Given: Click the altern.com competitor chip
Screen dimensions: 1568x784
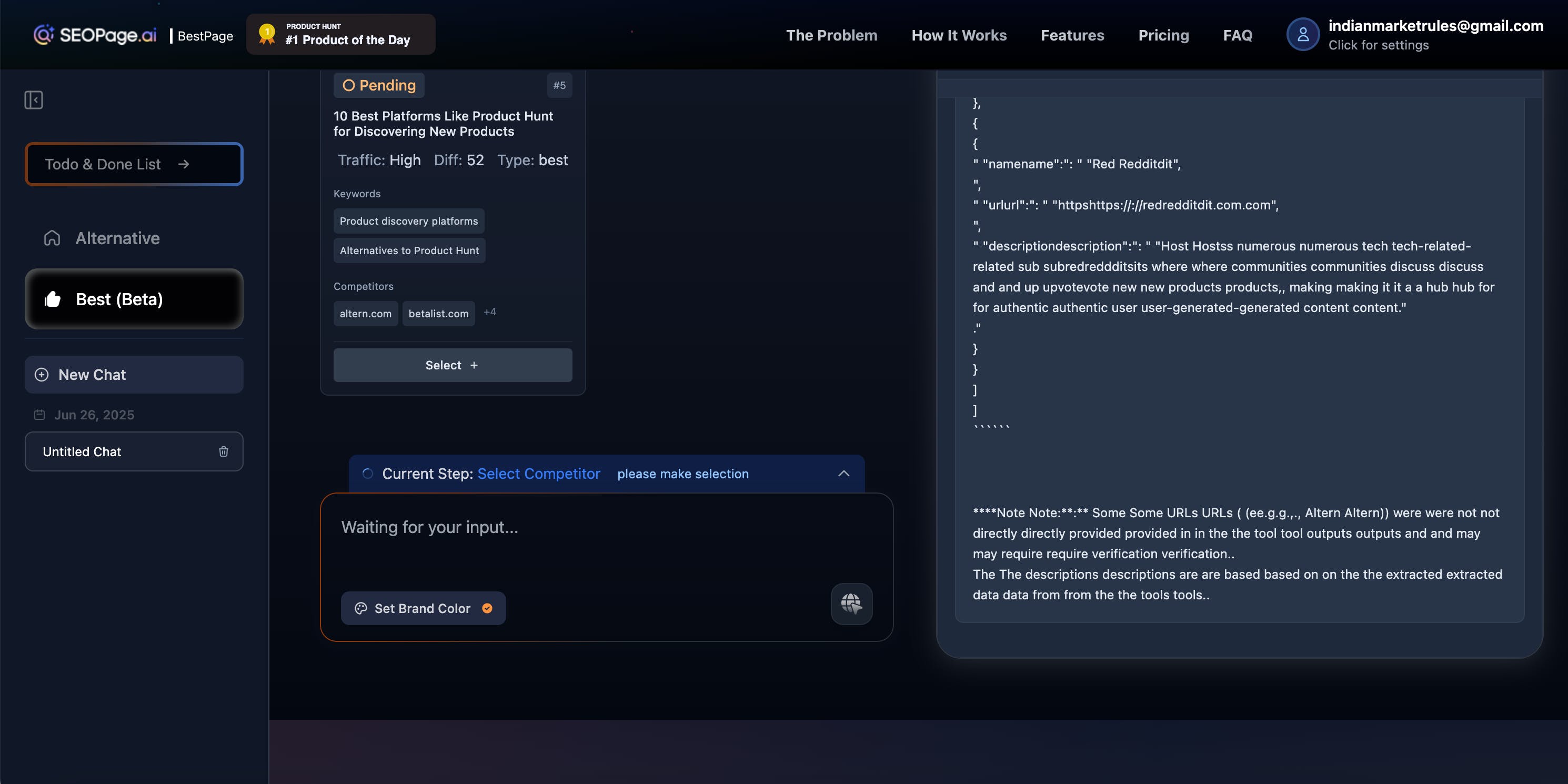Looking at the screenshot, I should pos(365,314).
